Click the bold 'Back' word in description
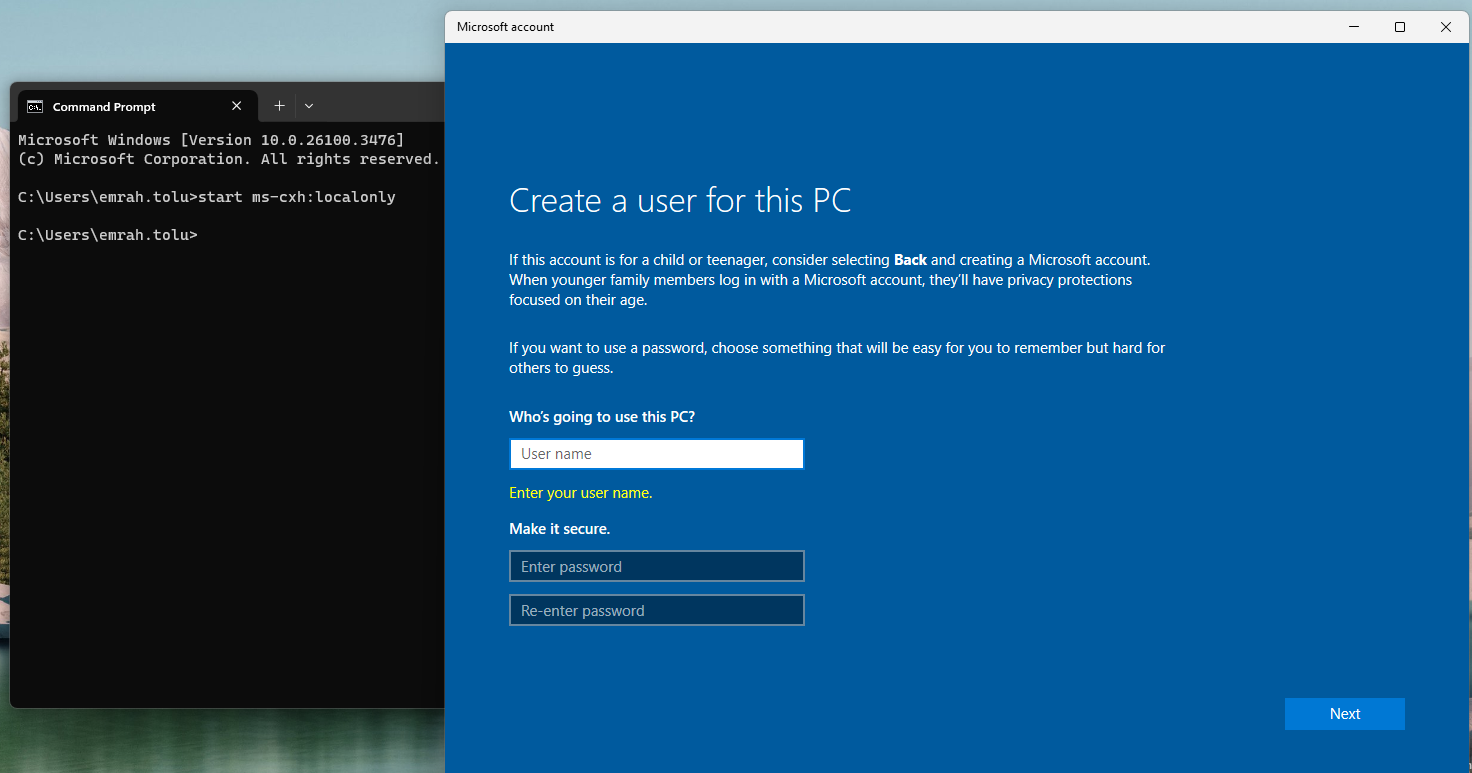This screenshot has width=1472, height=773. (910, 260)
